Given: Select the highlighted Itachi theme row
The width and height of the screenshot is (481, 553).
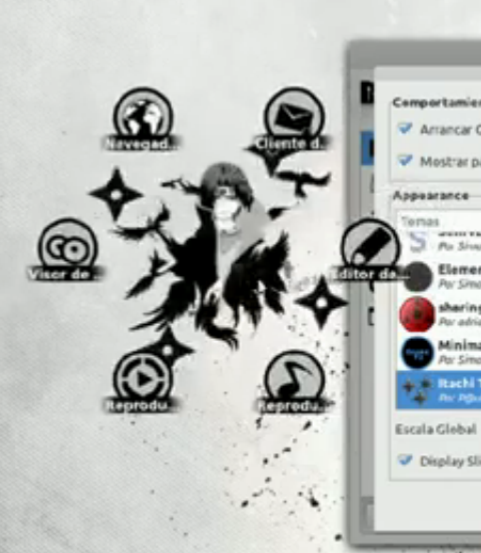Looking at the screenshot, I should click(x=439, y=390).
